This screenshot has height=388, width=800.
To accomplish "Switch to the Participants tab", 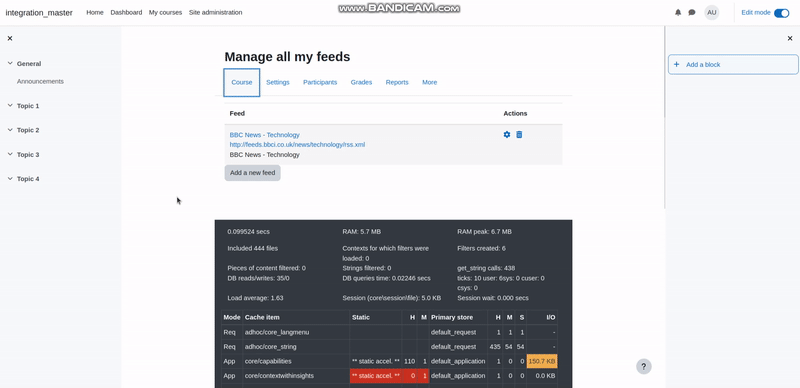I will coord(320,82).
